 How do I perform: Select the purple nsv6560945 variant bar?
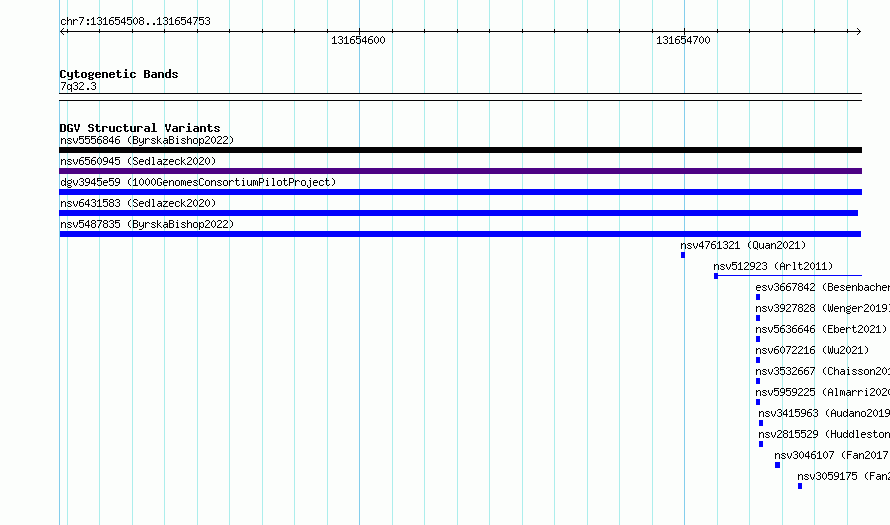pyautogui.click(x=460, y=171)
